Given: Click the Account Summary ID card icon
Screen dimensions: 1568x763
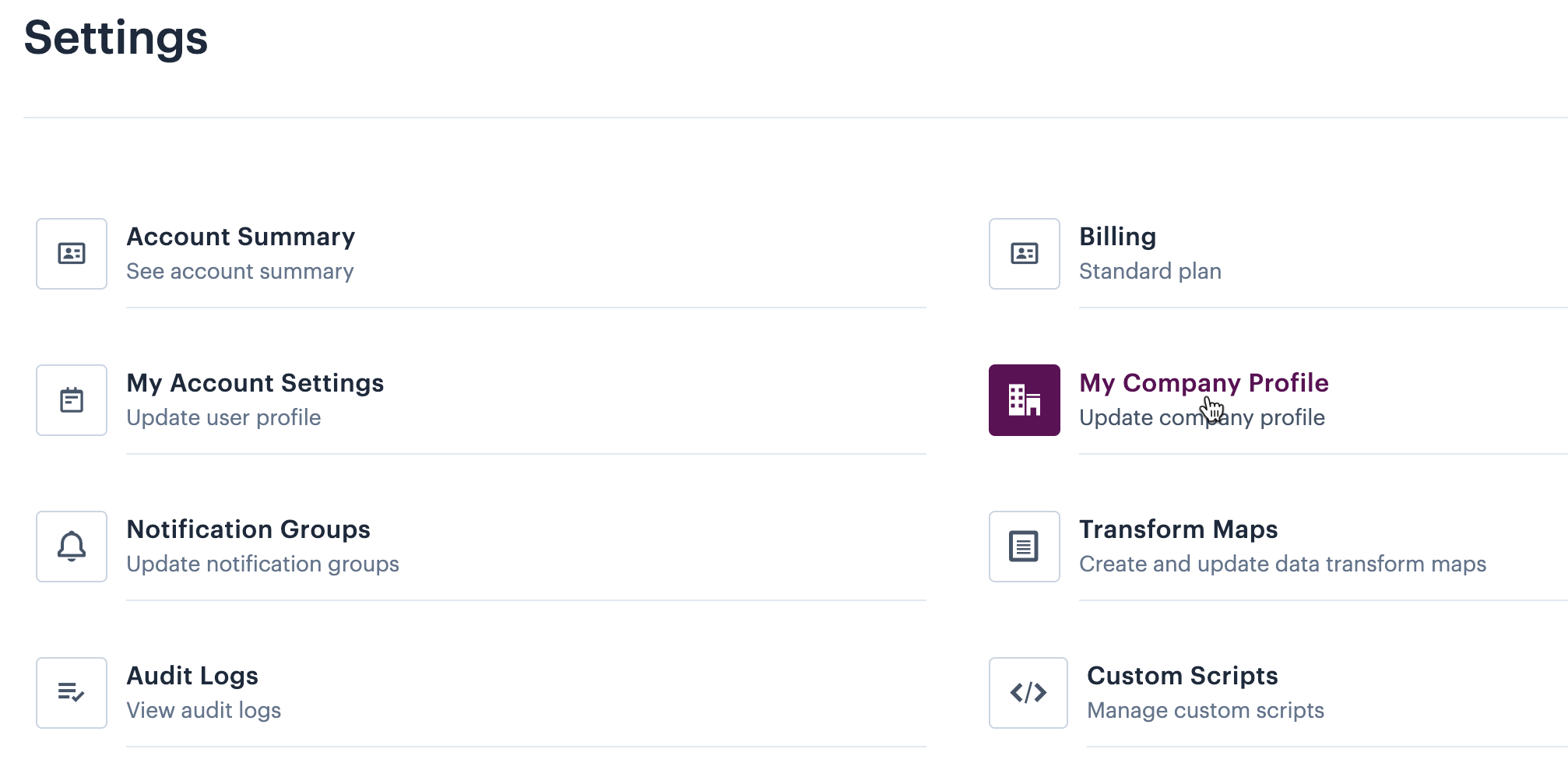Looking at the screenshot, I should pos(72,254).
